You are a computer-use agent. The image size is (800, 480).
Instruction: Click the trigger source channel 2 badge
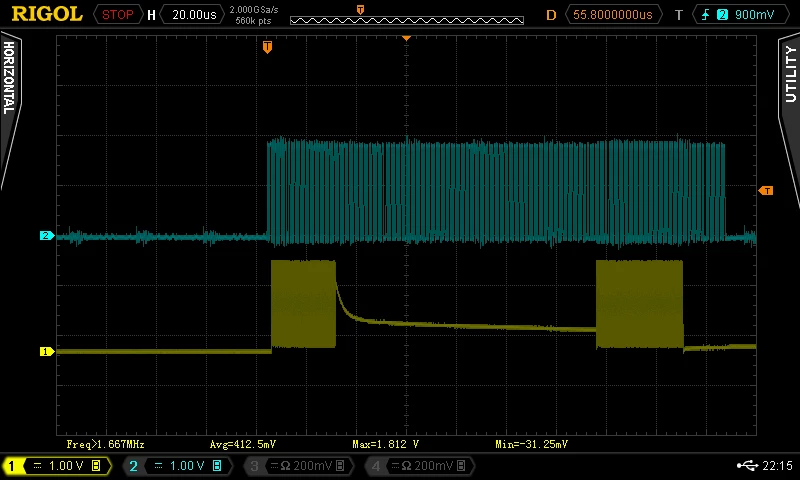[x=722, y=15]
